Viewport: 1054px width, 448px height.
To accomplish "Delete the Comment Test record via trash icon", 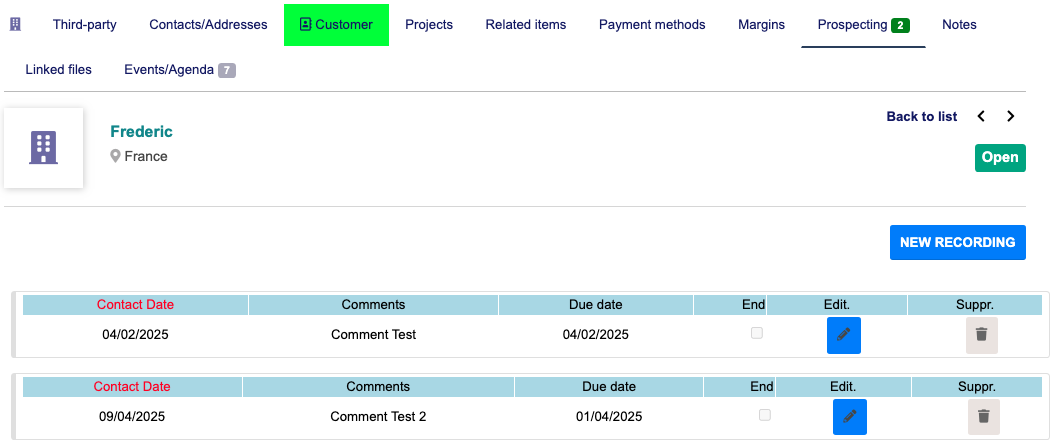I will pyautogui.click(x=981, y=335).
